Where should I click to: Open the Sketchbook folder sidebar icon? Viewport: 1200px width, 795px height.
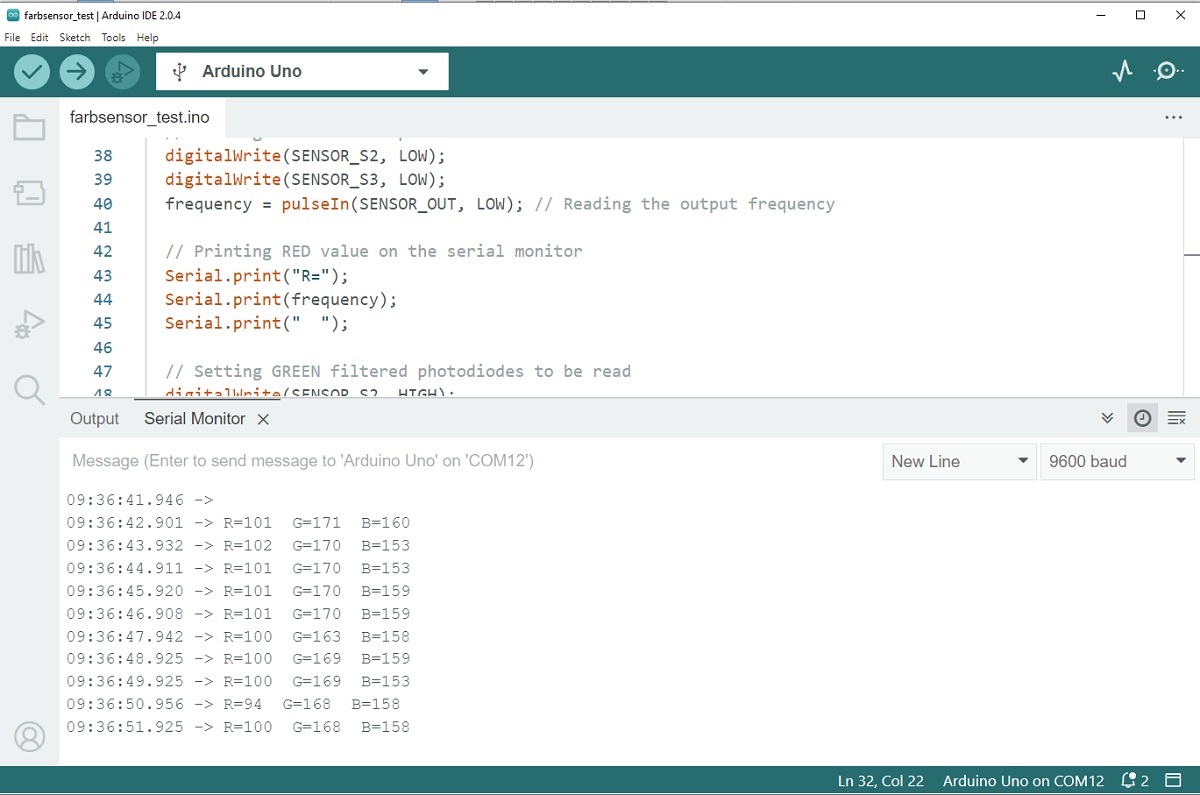[x=29, y=127]
